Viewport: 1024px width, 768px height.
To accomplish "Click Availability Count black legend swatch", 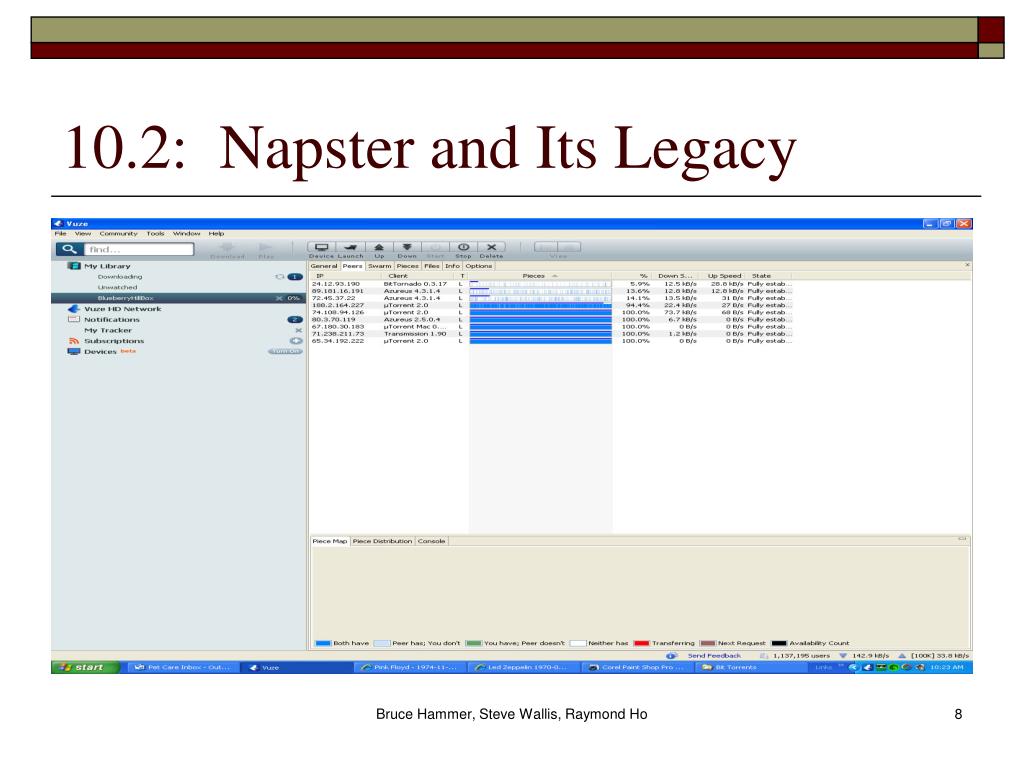I will click(x=779, y=643).
